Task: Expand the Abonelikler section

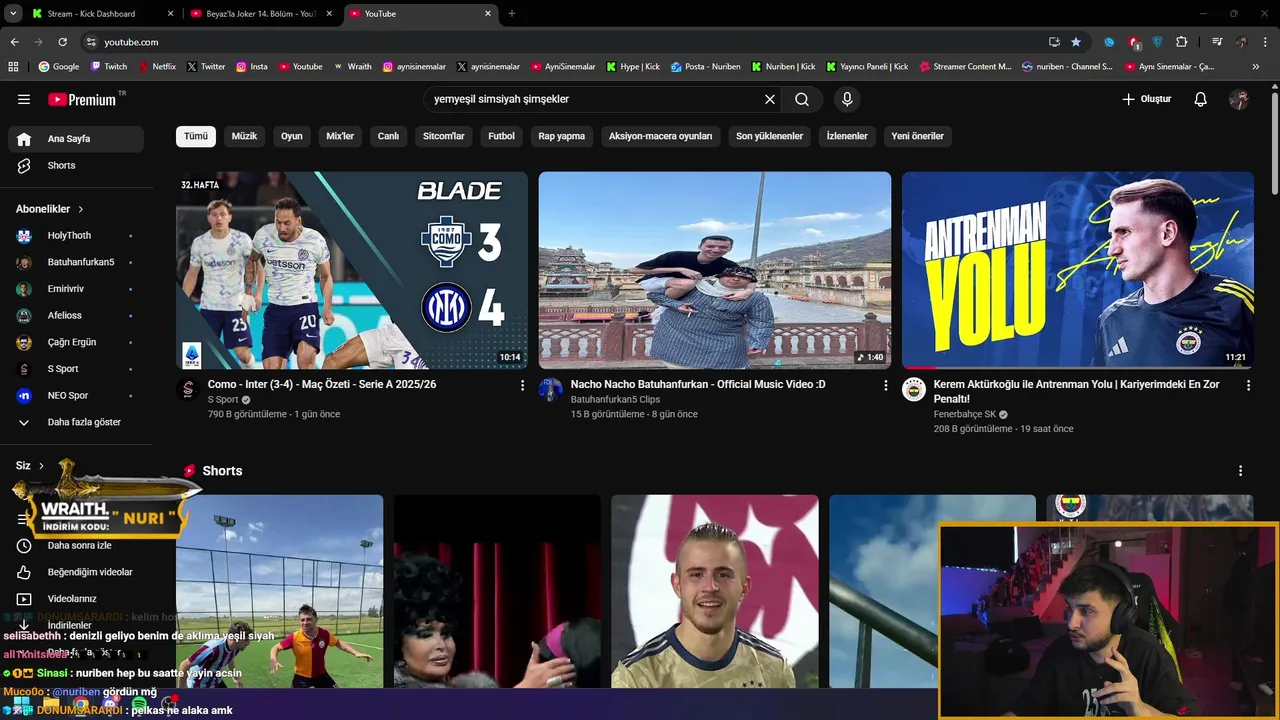Action: tap(50, 209)
